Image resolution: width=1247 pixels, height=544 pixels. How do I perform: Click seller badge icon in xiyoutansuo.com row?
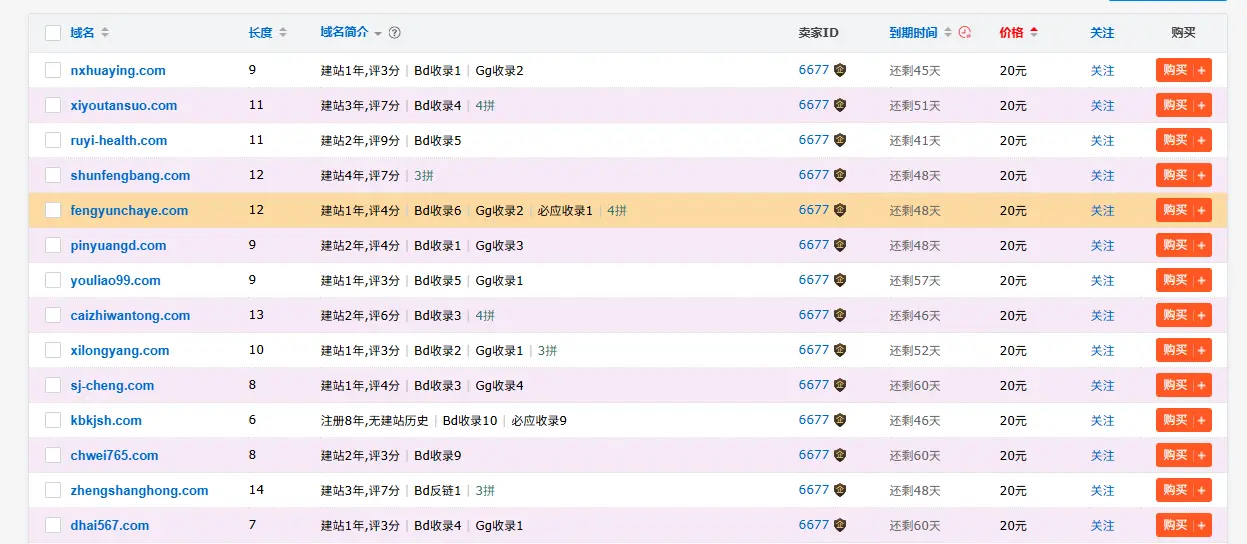(x=840, y=105)
